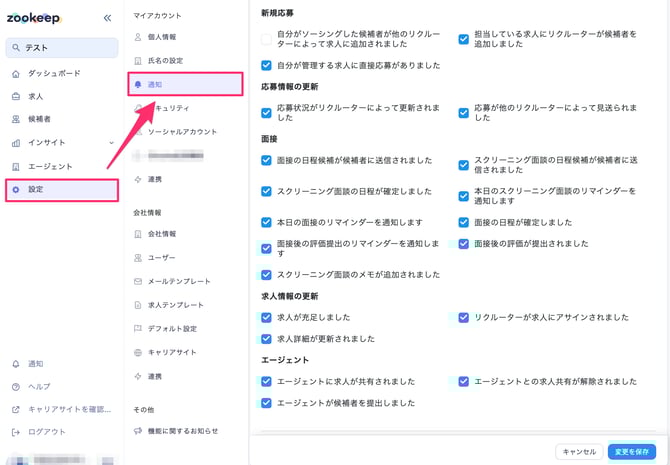The height and width of the screenshot is (465, 670).
Task: Open キャリアサイトを確認 link text
Action: click(x=70, y=409)
